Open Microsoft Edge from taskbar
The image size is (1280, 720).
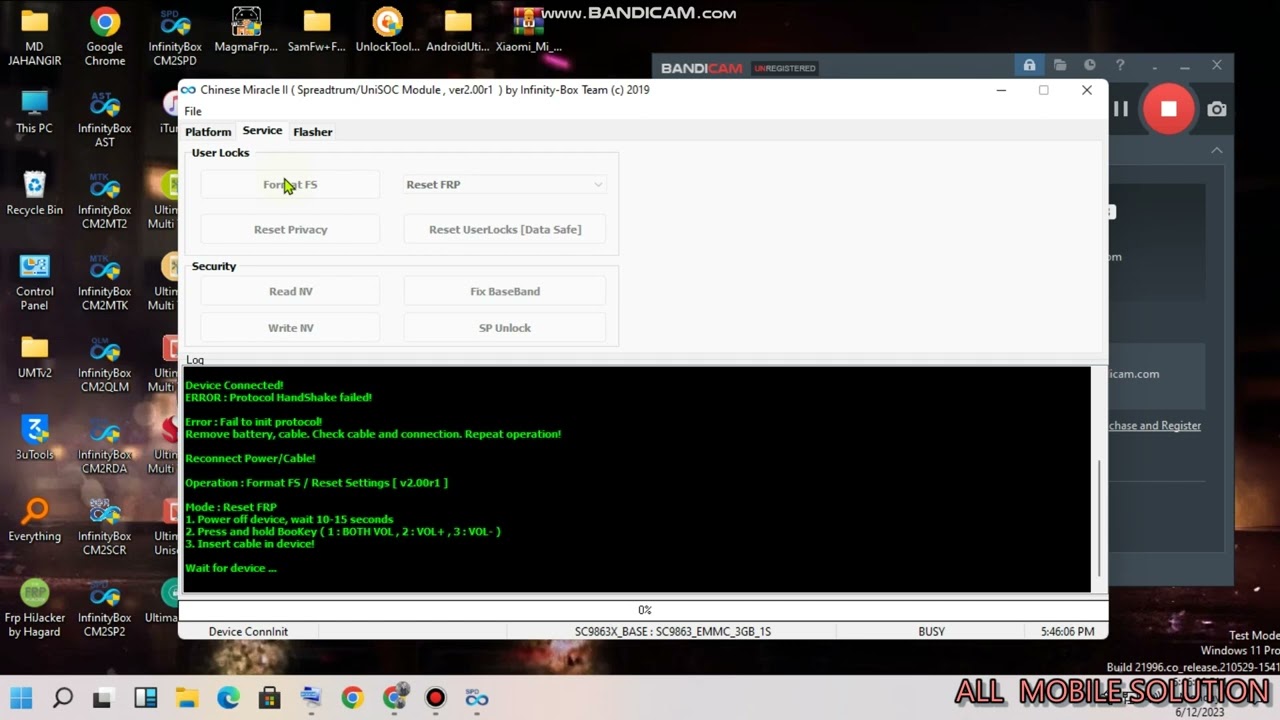pos(228,697)
